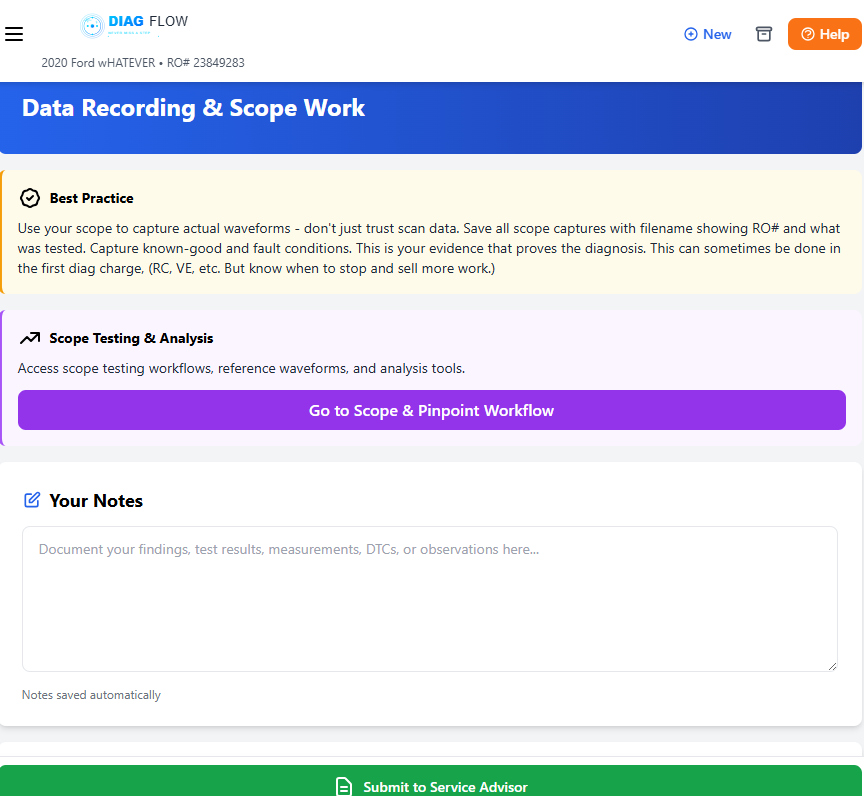The width and height of the screenshot is (864, 796).
Task: Click the Scope Testing & Analysis heading
Action: pyautogui.click(x=131, y=338)
